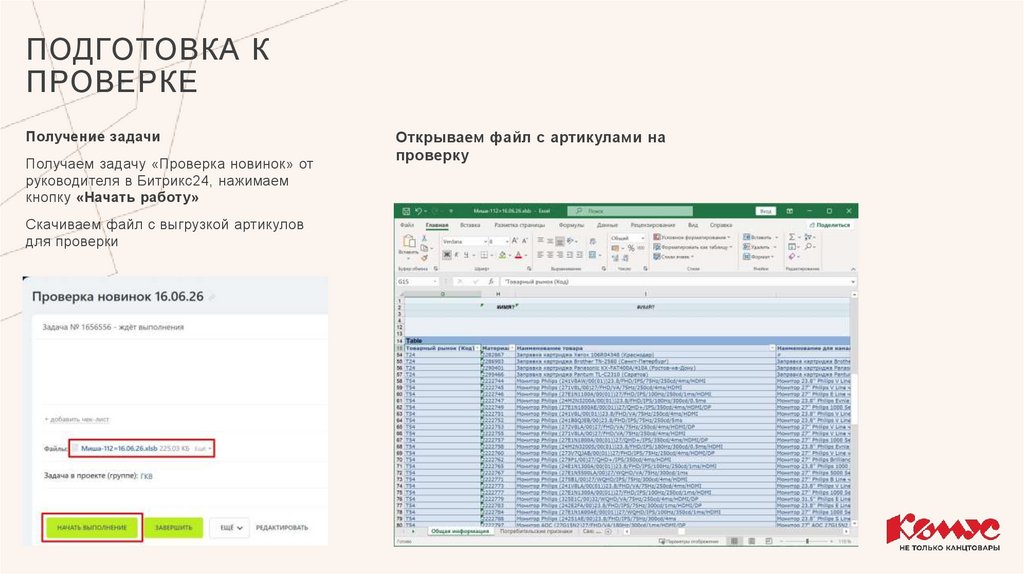Click Page layout view icon in status bar
Viewport: 1024px width, 574px height.
[752, 541]
